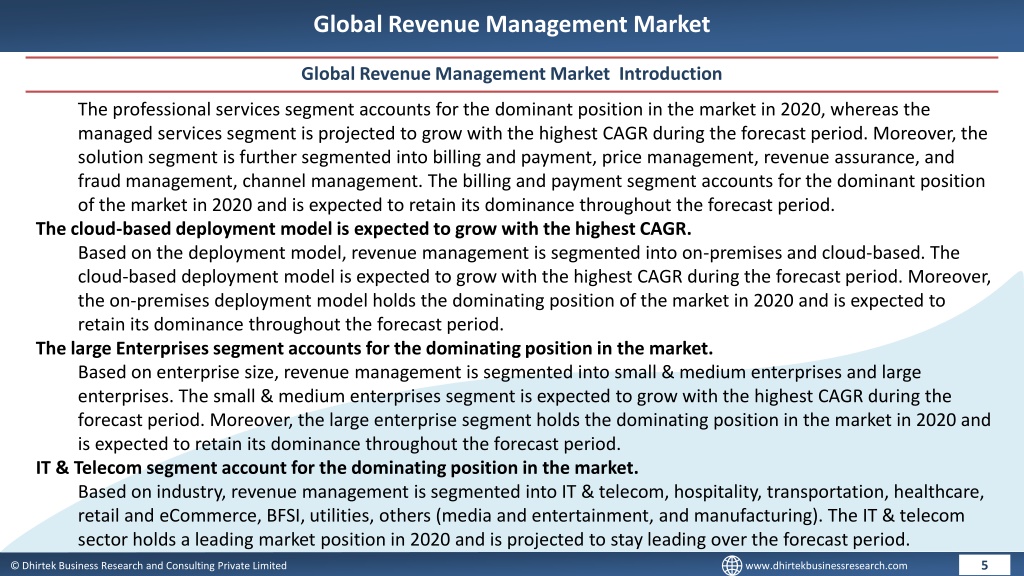The image size is (1024, 576).
Task: Click the globe icon beside the website address
Action: tap(731, 566)
